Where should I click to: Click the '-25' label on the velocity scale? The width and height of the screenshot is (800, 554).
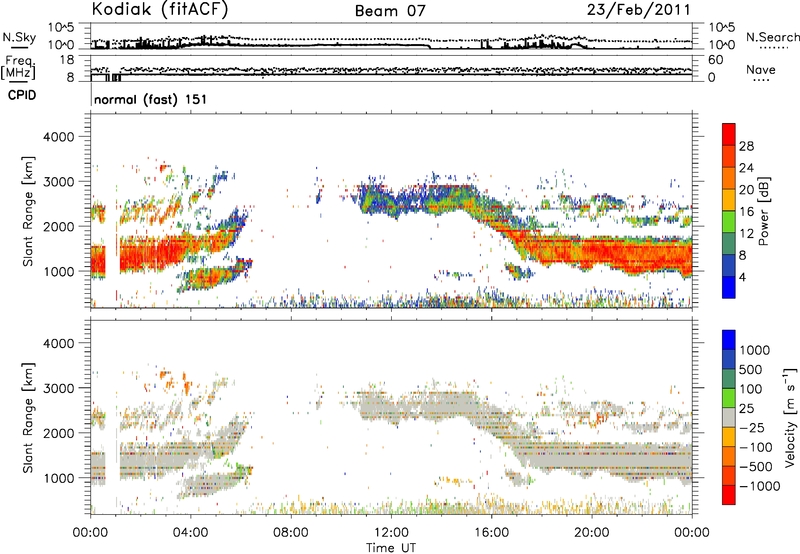(x=754, y=428)
